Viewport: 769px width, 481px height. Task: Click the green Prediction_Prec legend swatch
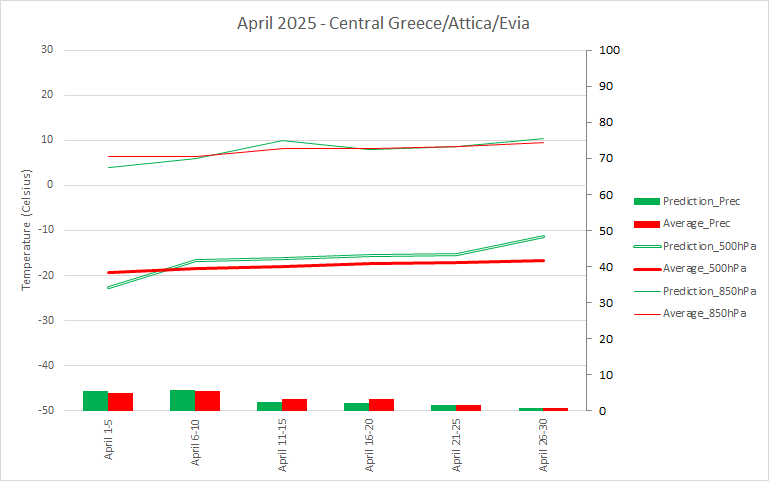[646, 200]
